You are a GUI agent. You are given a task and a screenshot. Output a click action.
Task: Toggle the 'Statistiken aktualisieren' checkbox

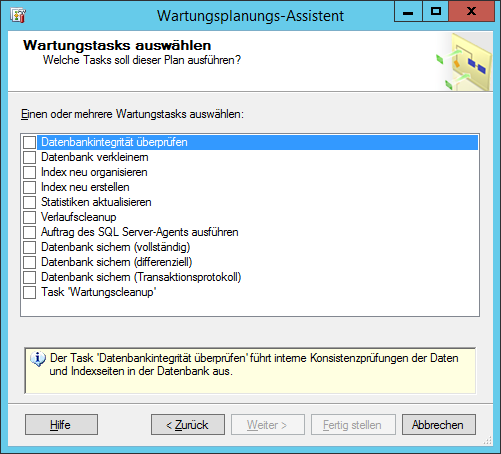29,202
